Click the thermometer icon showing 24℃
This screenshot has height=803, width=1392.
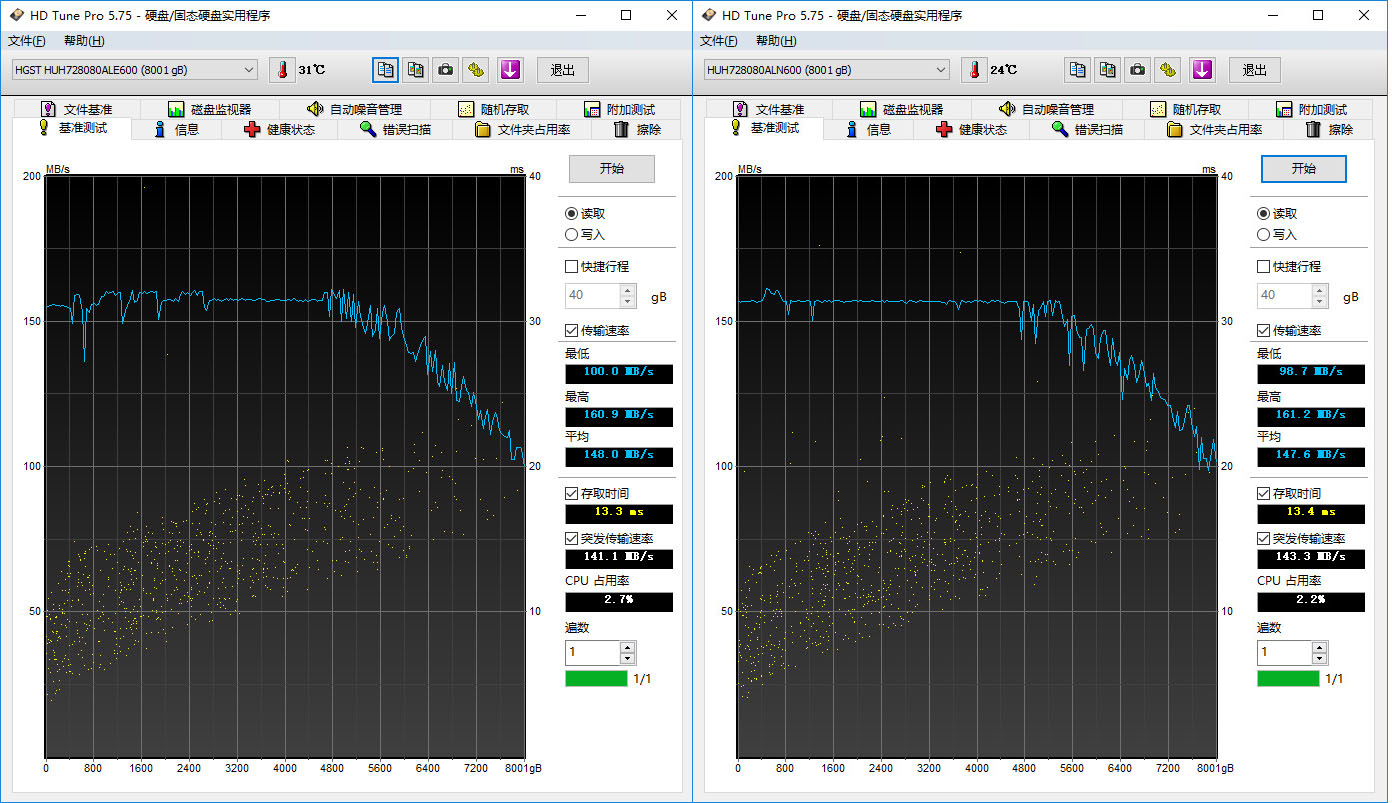[x=975, y=70]
